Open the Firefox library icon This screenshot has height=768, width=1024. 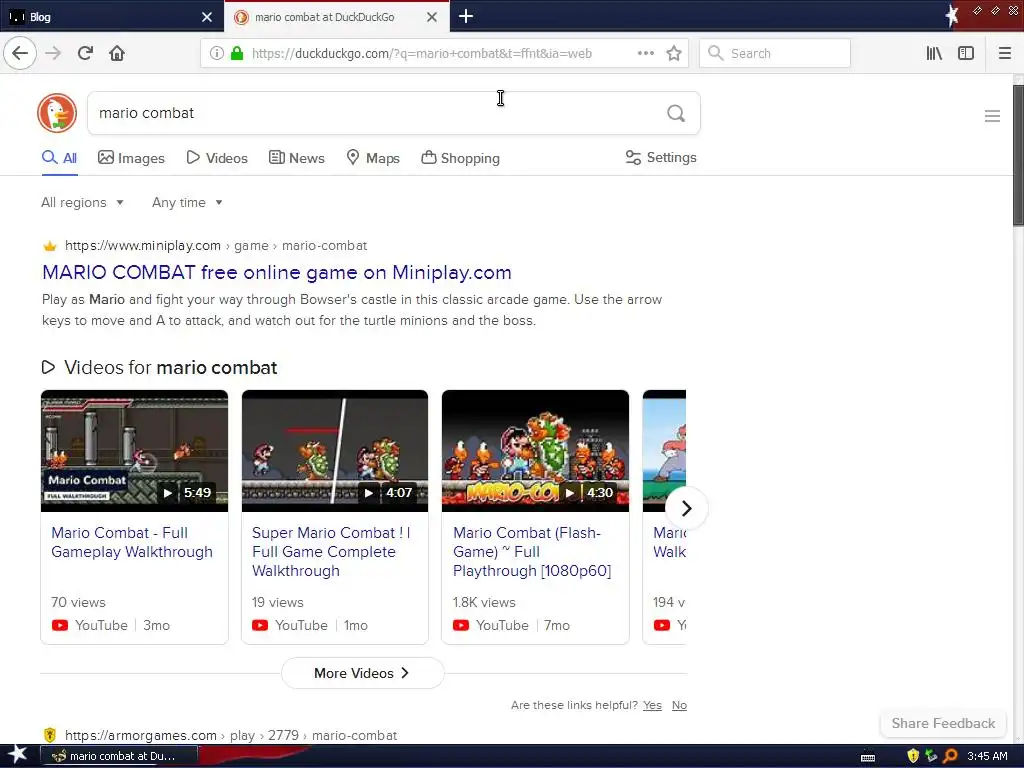934,53
